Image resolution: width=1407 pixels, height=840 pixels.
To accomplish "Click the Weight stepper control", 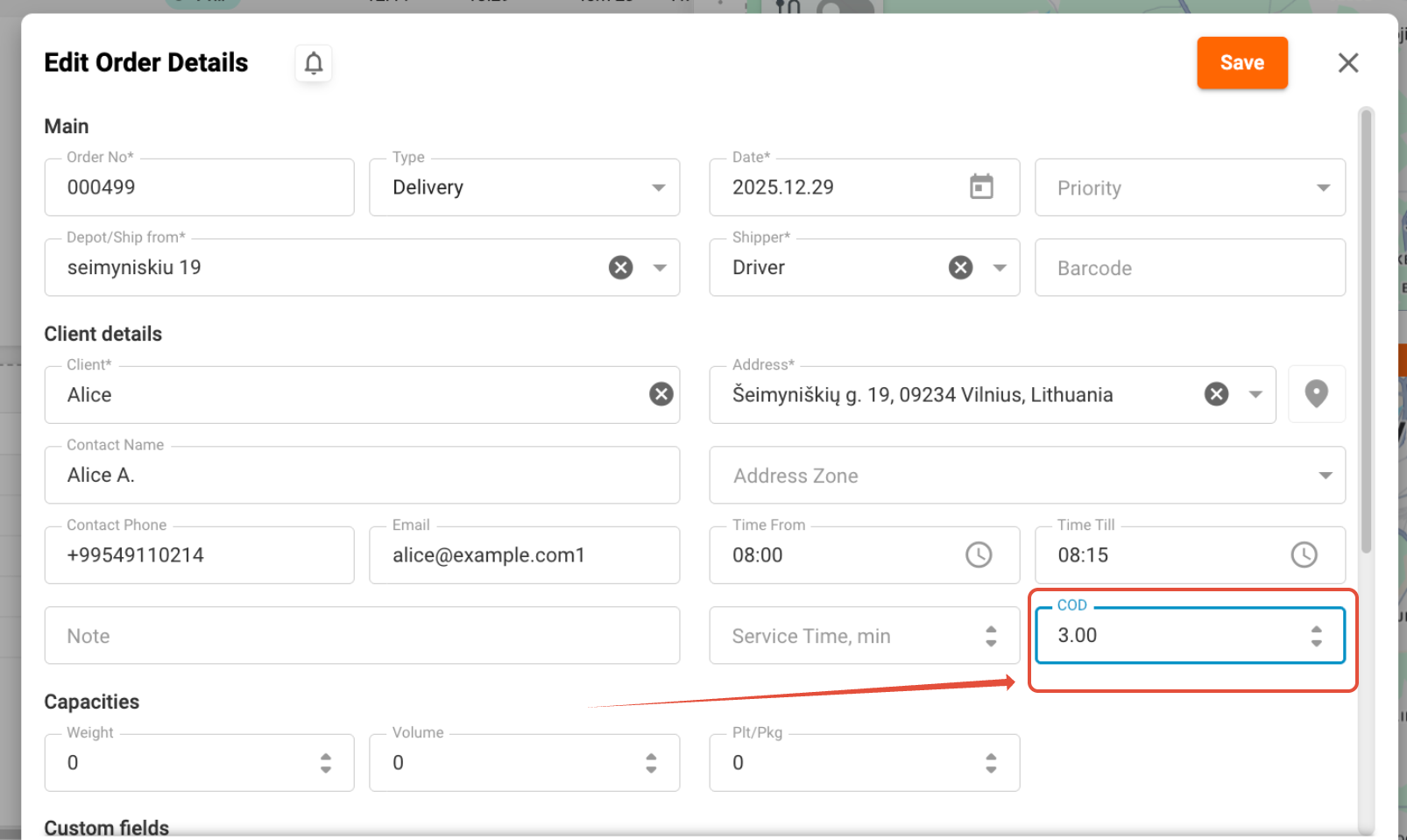I will [326, 763].
